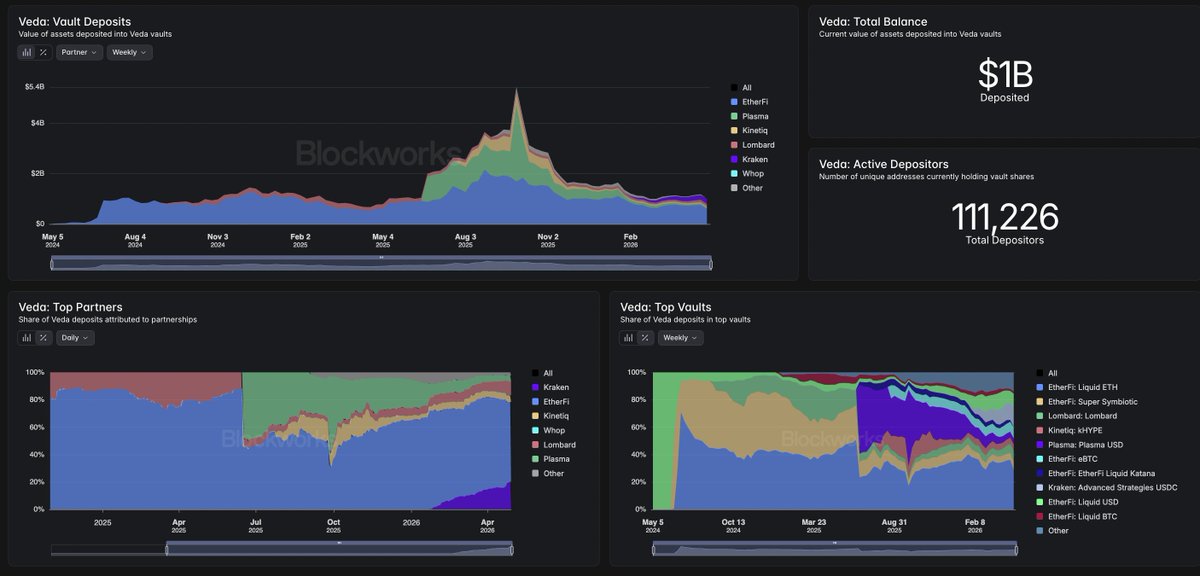Viewport: 1200px width, 576px height.
Task: Click the Veda: Active Depositors title
Action: [x=884, y=164]
